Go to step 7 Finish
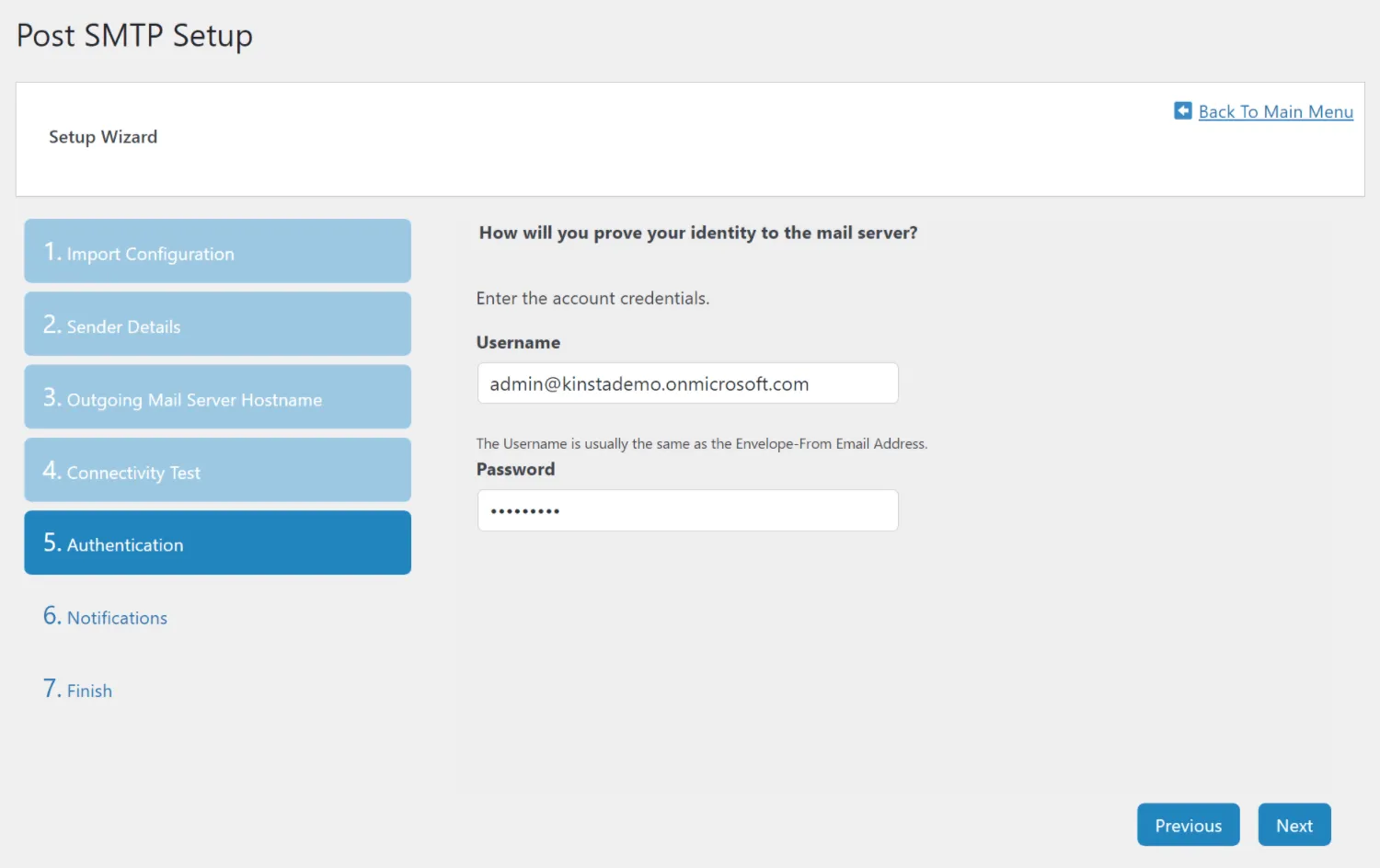1380x868 pixels. point(77,689)
